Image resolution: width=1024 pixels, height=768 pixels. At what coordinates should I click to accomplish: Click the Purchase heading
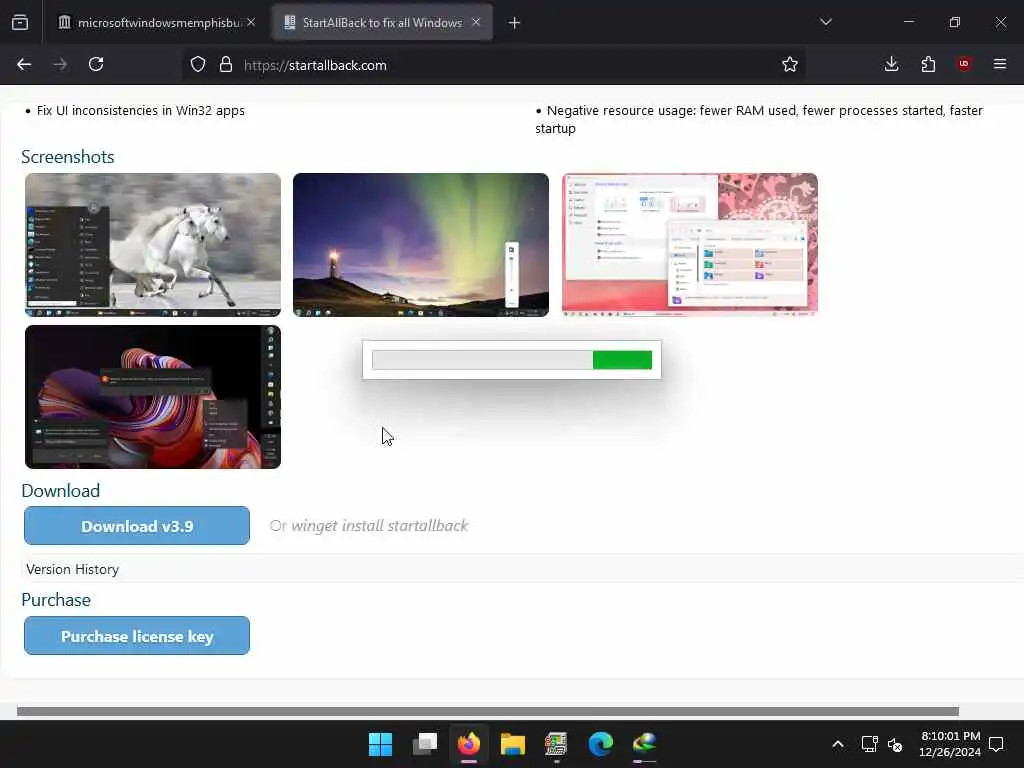[56, 600]
